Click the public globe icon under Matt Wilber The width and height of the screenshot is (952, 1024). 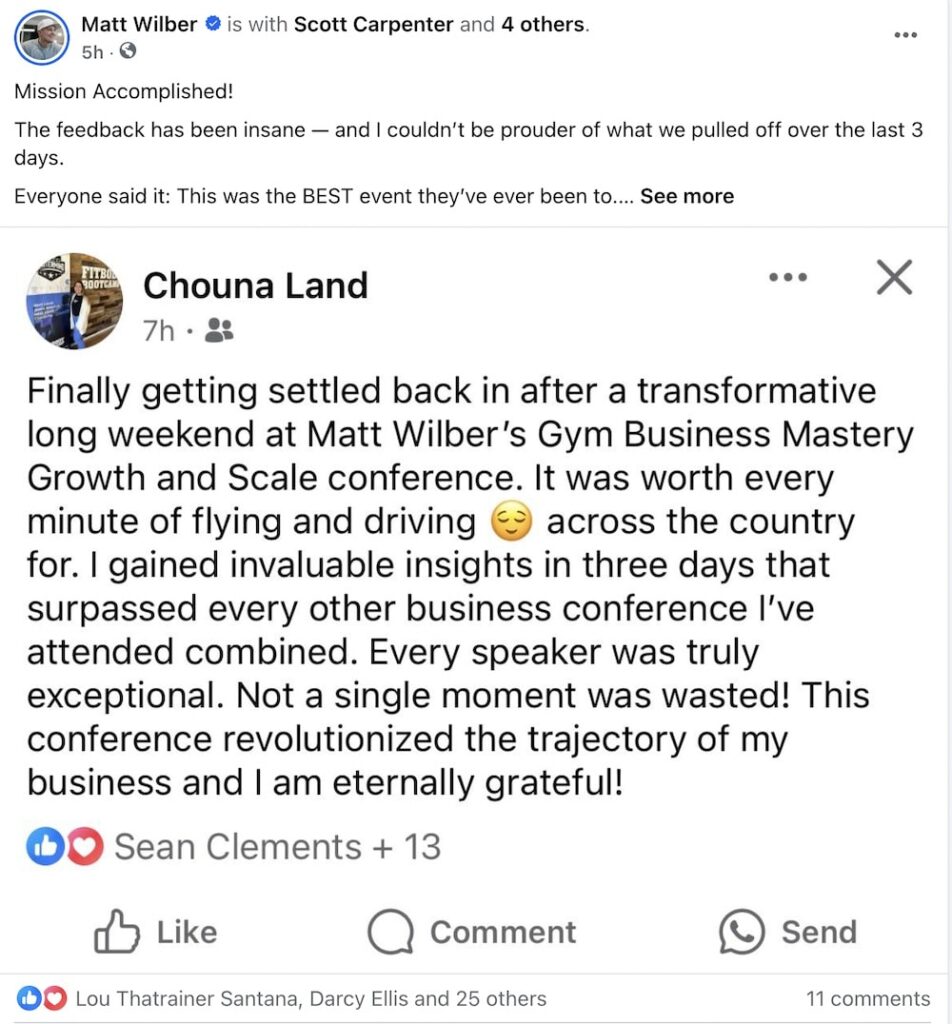click(128, 51)
